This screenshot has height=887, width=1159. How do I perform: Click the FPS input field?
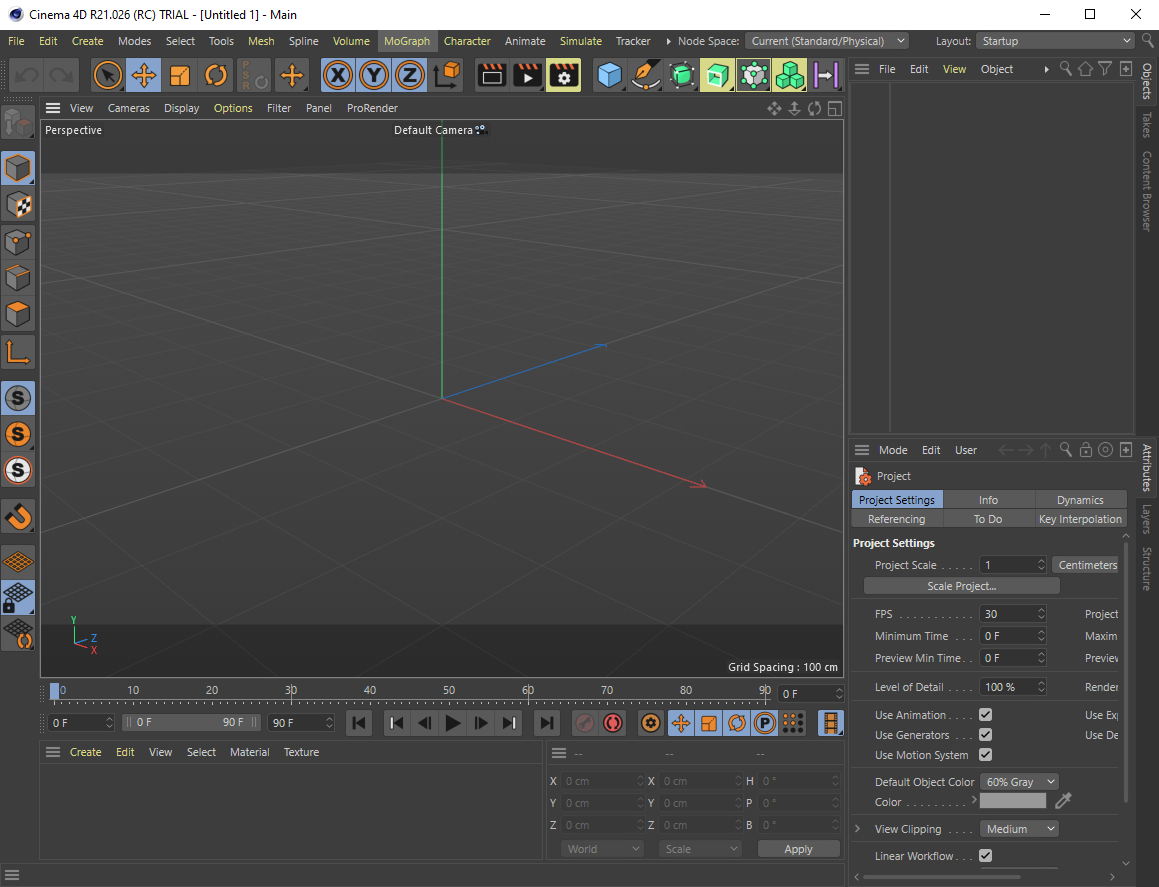1012,614
